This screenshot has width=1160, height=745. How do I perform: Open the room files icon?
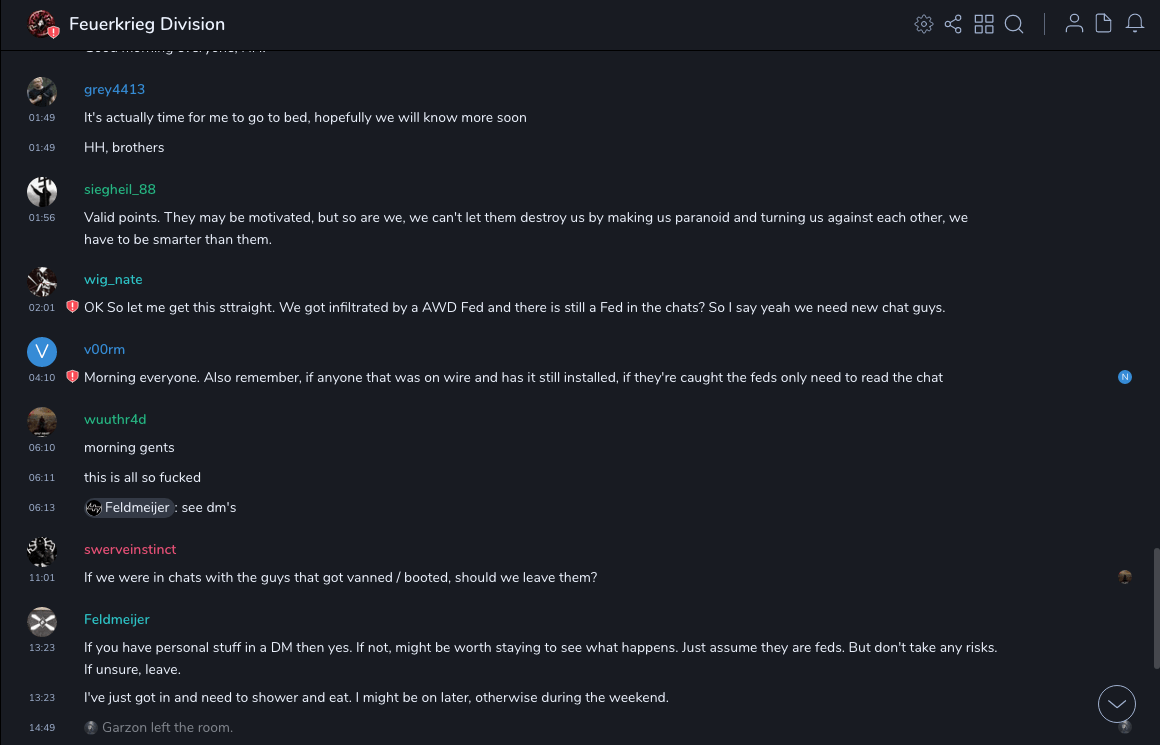pyautogui.click(x=1104, y=24)
